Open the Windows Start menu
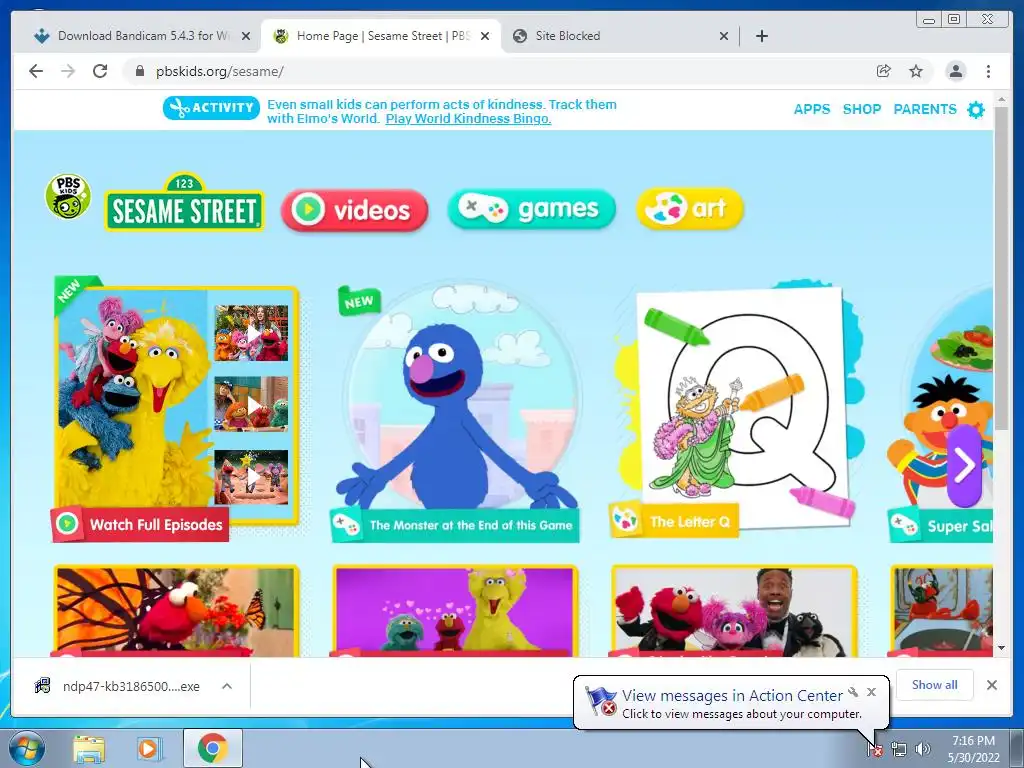 [x=27, y=748]
